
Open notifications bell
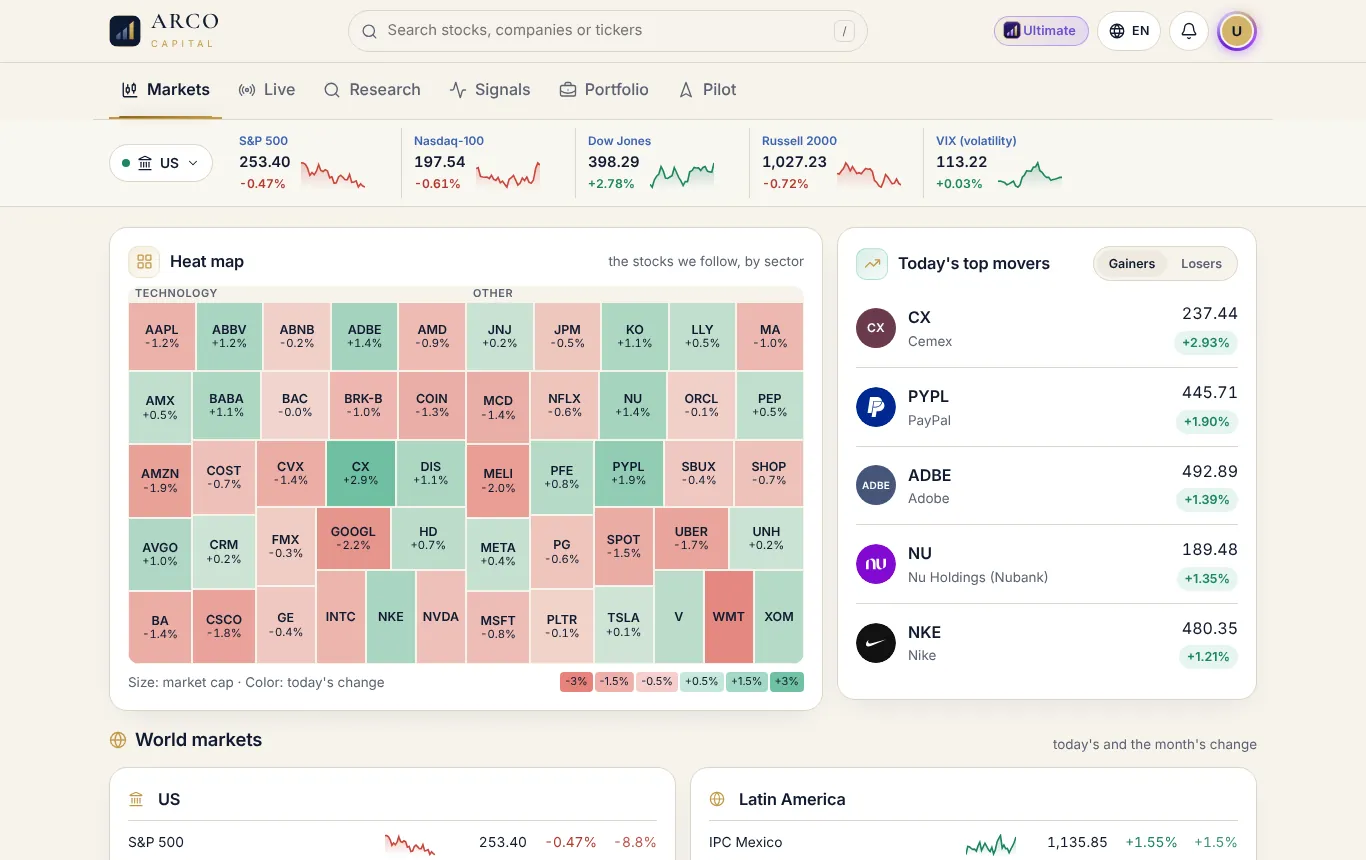point(1189,31)
